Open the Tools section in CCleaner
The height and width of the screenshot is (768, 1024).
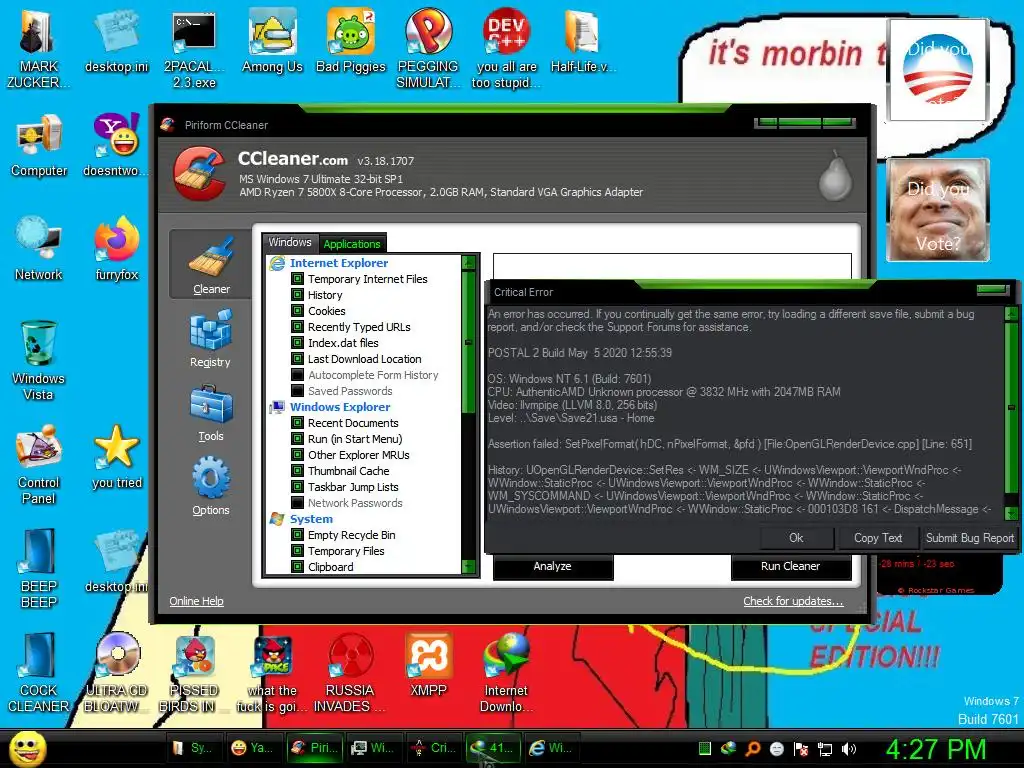[x=210, y=413]
